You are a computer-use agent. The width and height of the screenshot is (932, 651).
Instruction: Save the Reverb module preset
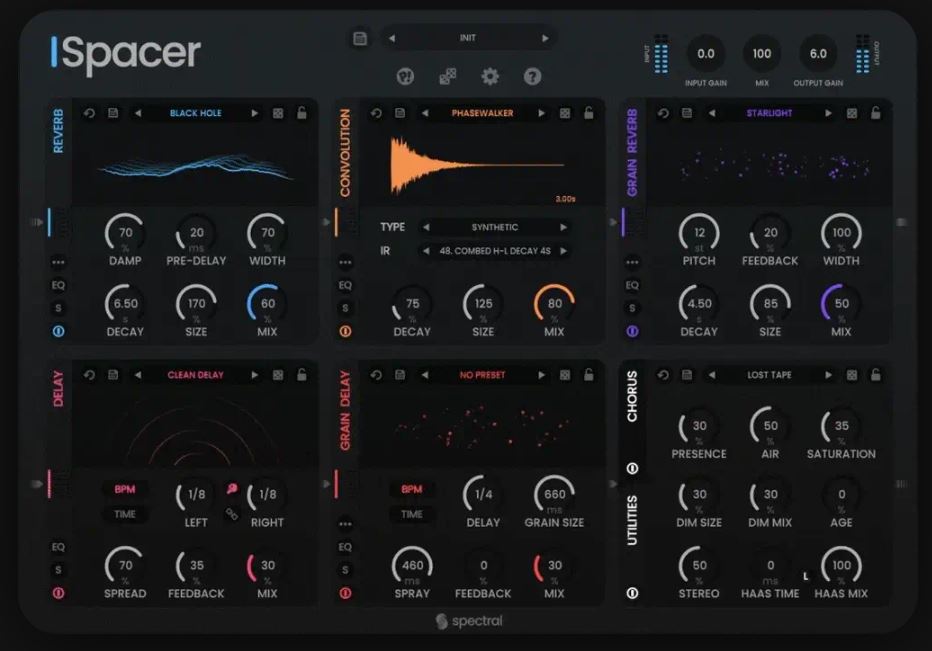tap(113, 113)
